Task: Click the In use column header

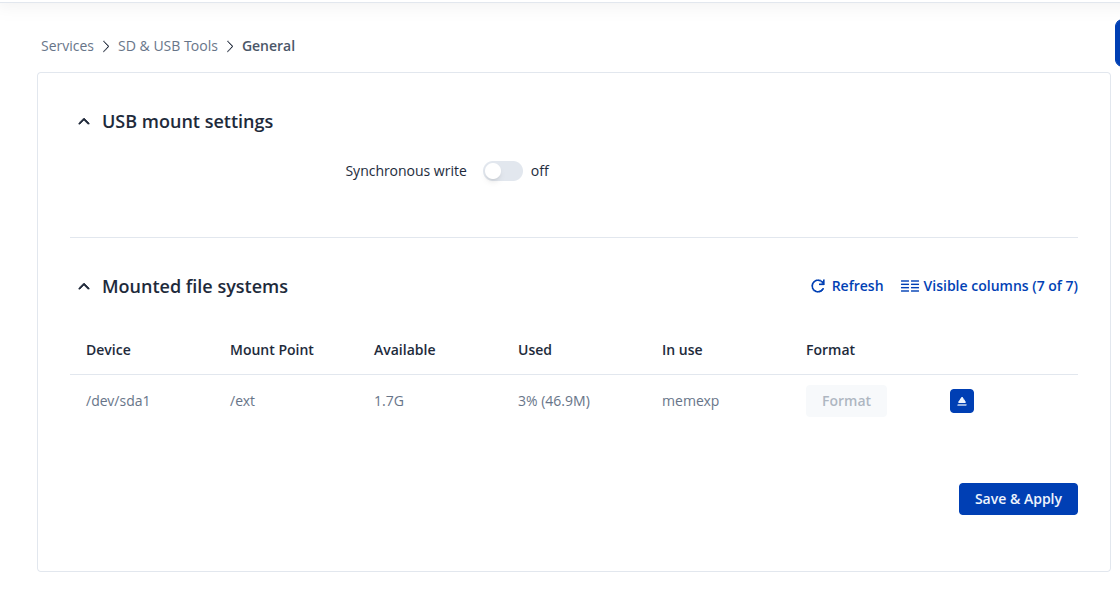Action: click(682, 350)
